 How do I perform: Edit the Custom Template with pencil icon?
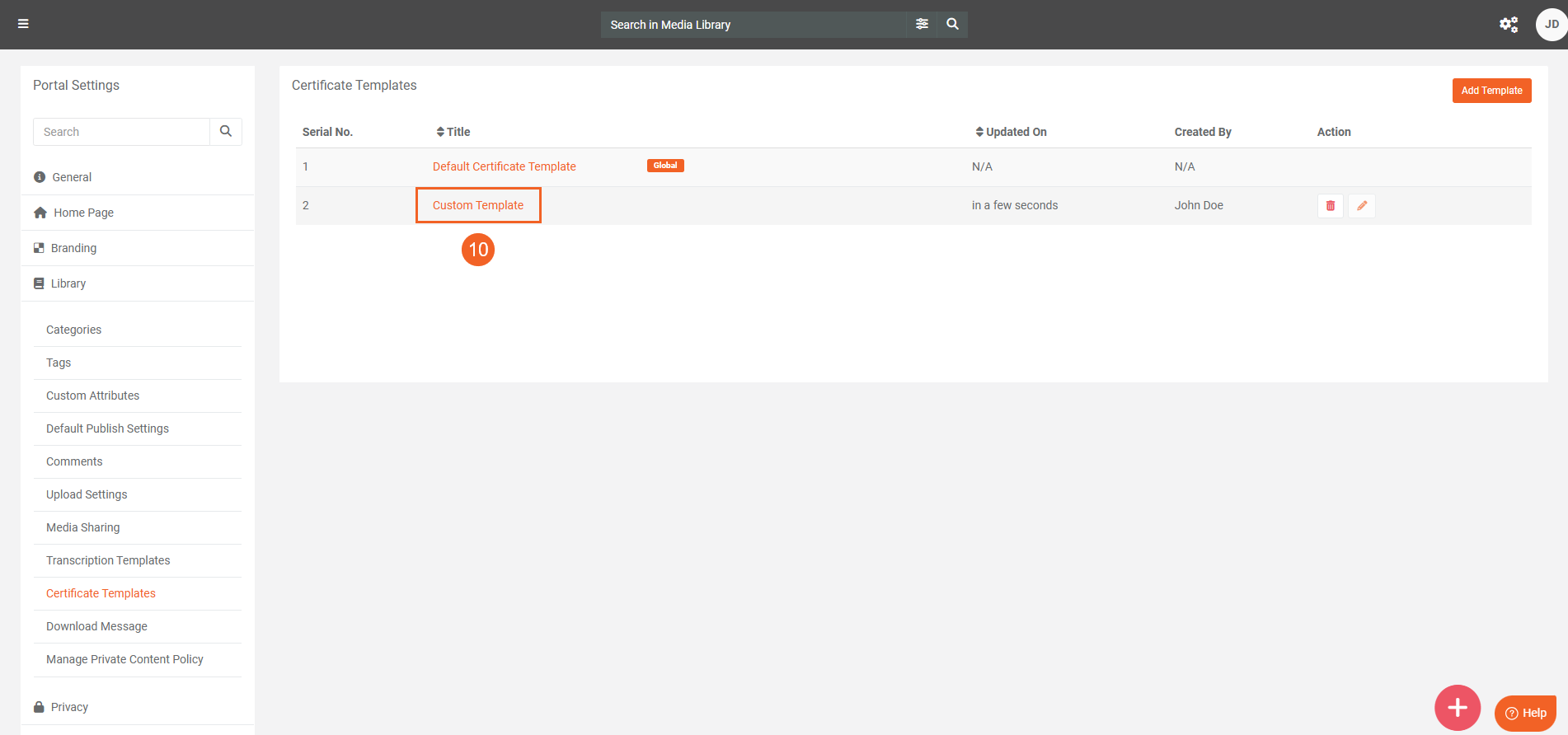tap(1361, 206)
